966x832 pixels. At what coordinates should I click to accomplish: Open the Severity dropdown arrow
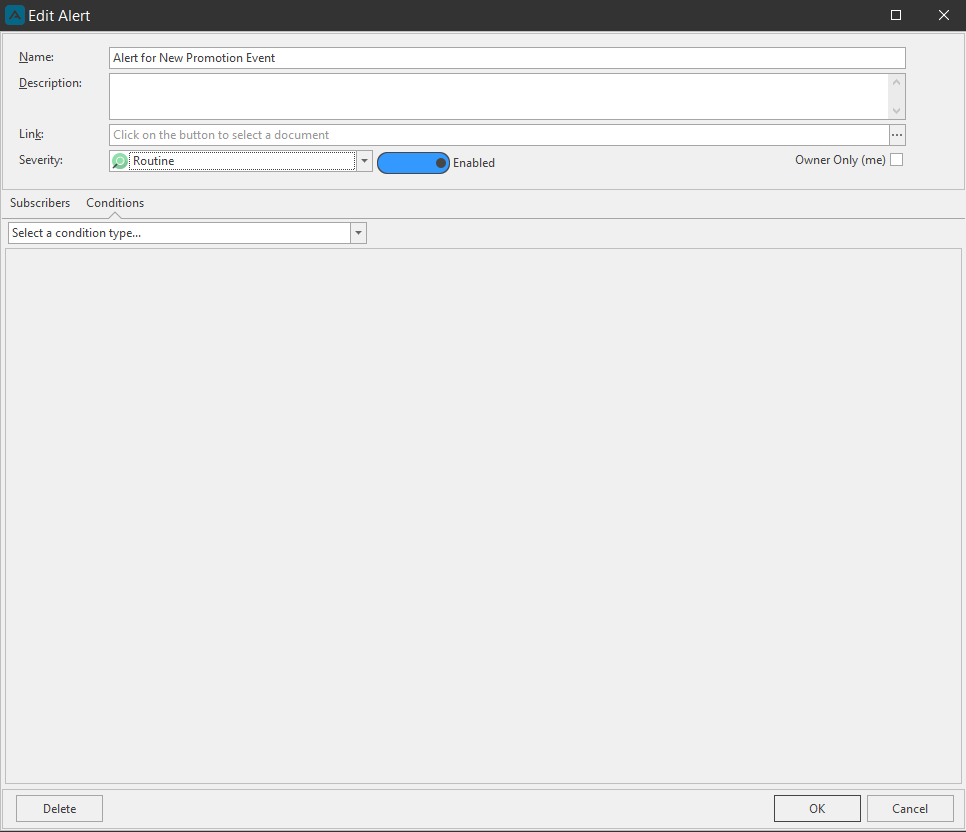(x=364, y=161)
